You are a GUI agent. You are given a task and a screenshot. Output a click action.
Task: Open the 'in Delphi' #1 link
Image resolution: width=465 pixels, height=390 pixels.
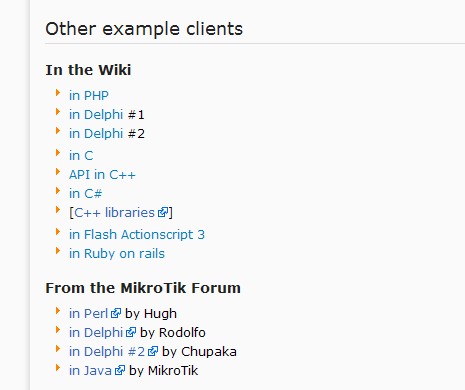coord(96,115)
